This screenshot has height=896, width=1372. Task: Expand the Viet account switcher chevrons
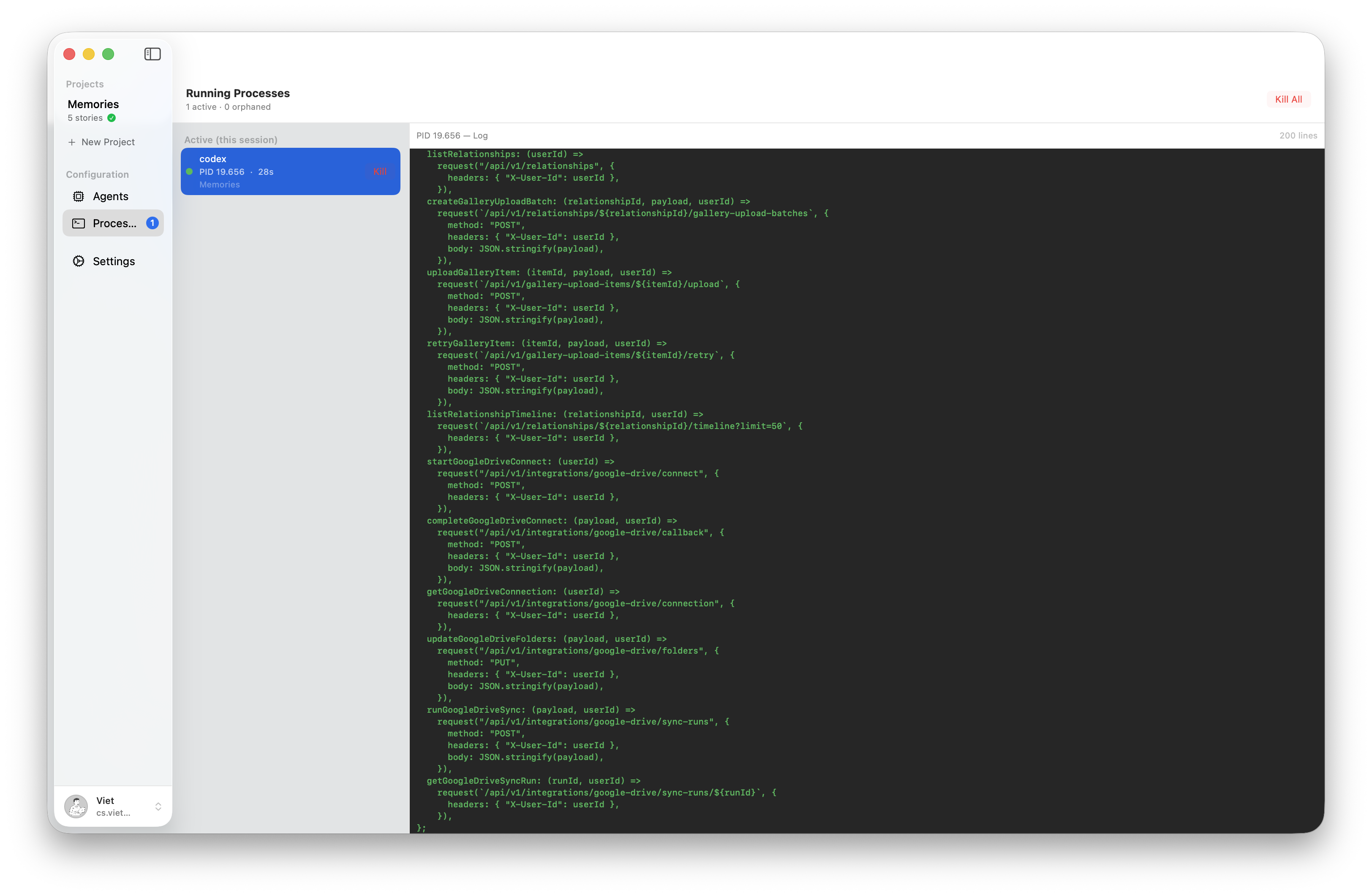158,806
